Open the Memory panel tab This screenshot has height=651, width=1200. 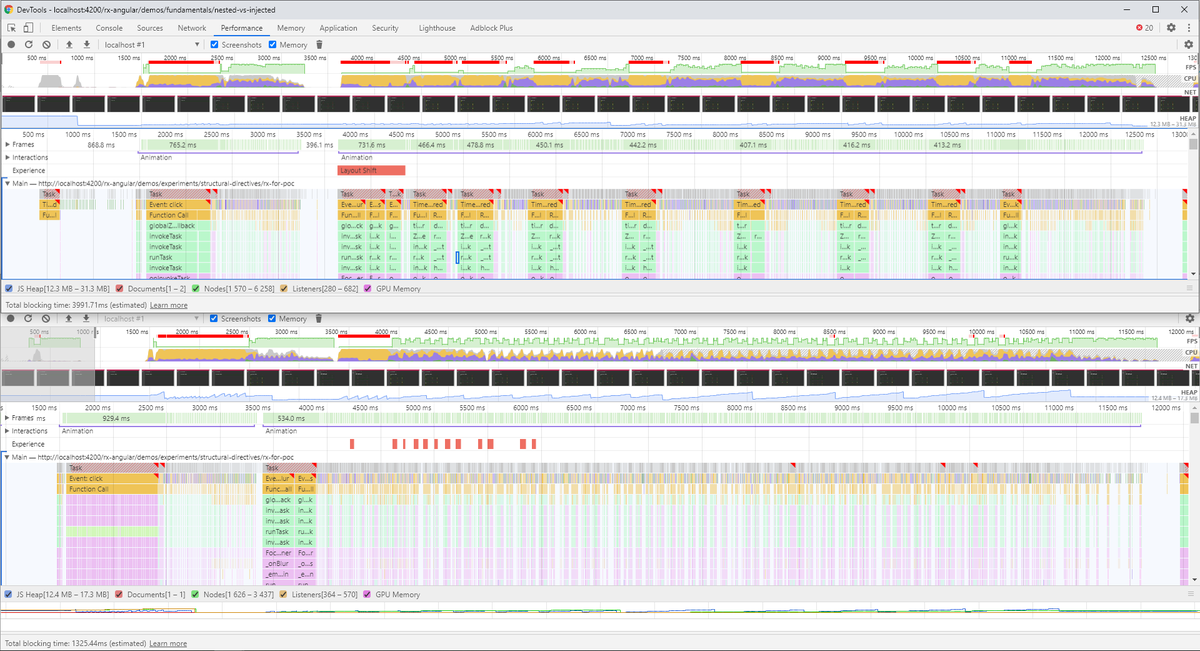[291, 28]
